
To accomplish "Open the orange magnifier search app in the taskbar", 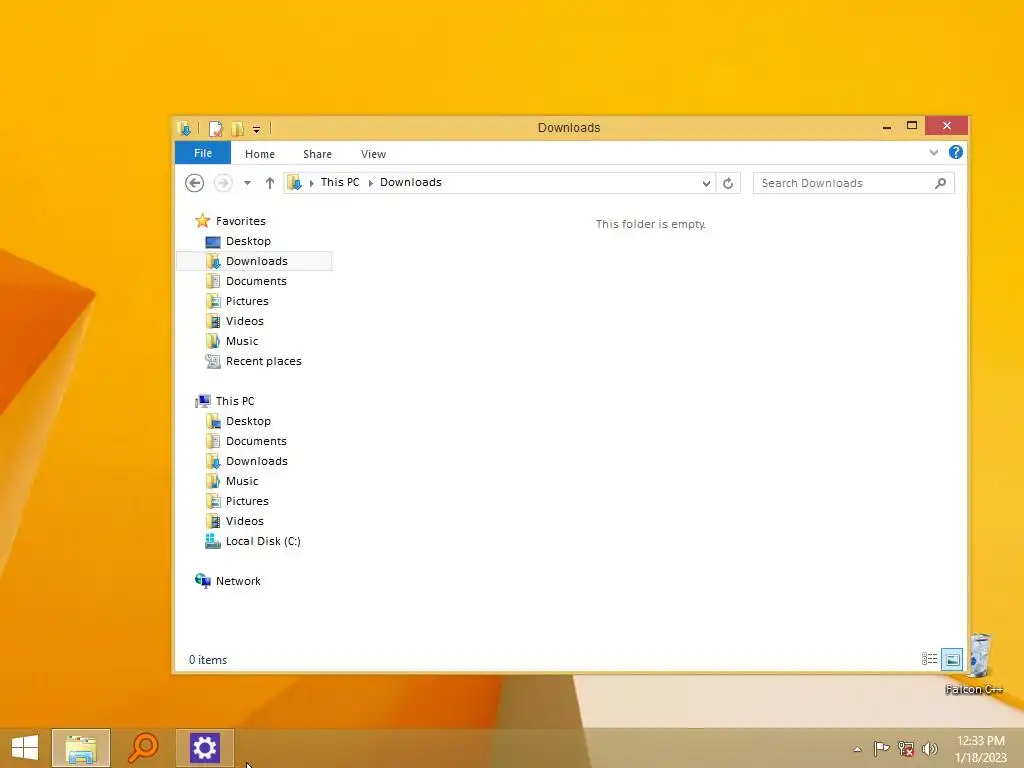I will pyautogui.click(x=143, y=748).
